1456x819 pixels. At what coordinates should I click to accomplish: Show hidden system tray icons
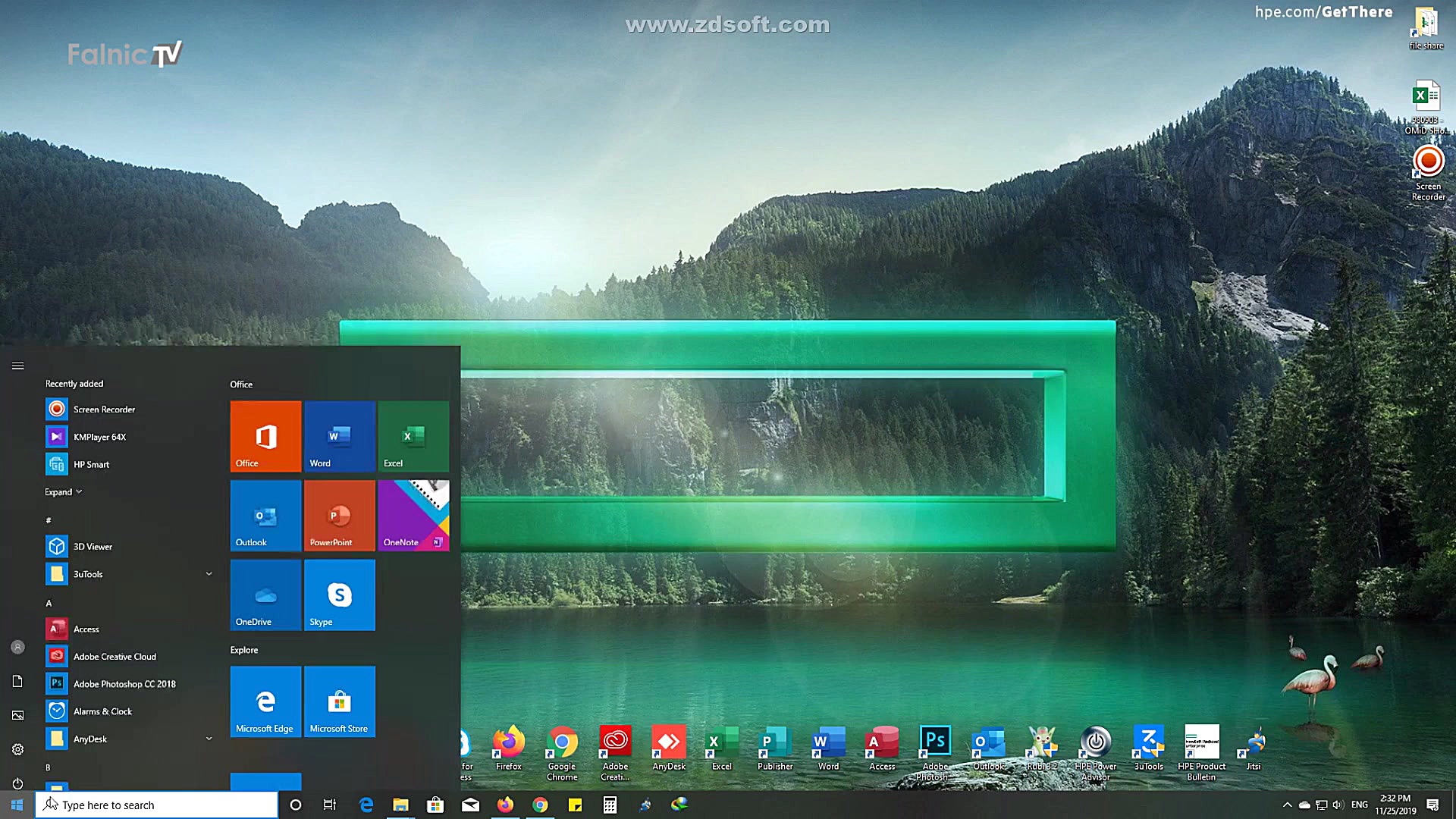pos(1287,805)
